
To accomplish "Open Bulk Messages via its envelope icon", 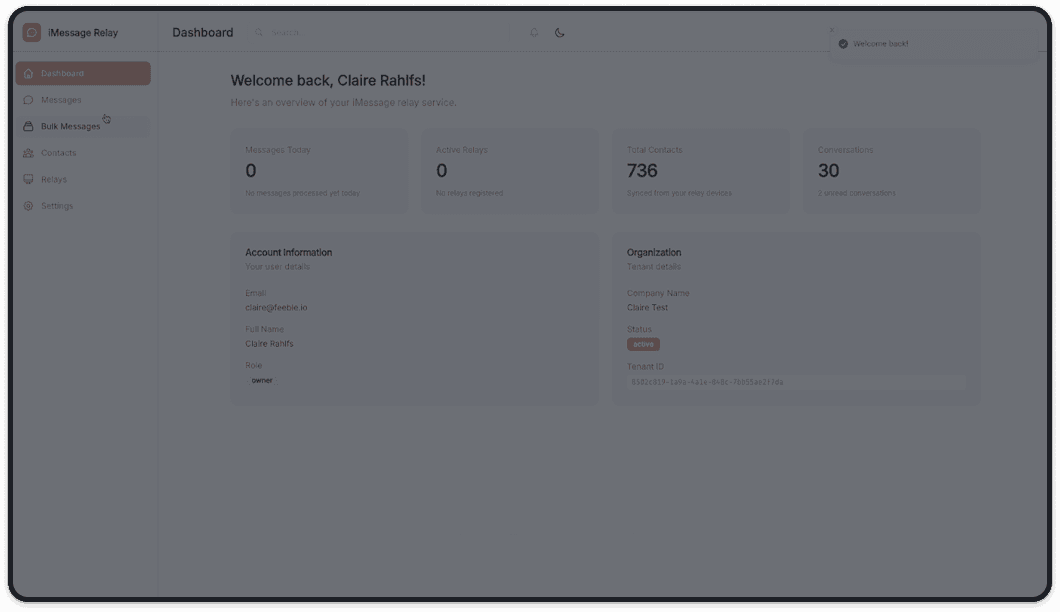I will pyautogui.click(x=30, y=126).
